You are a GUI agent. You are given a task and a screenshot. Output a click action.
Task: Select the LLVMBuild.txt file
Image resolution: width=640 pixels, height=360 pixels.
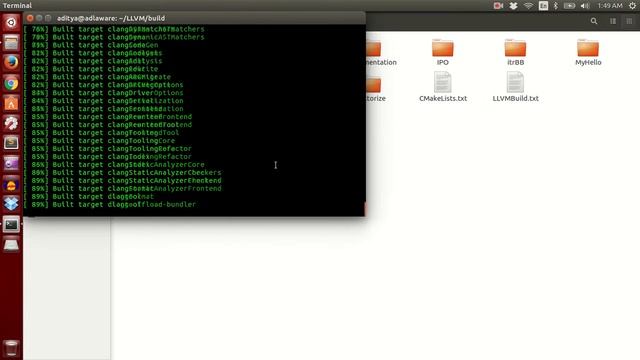click(516, 87)
